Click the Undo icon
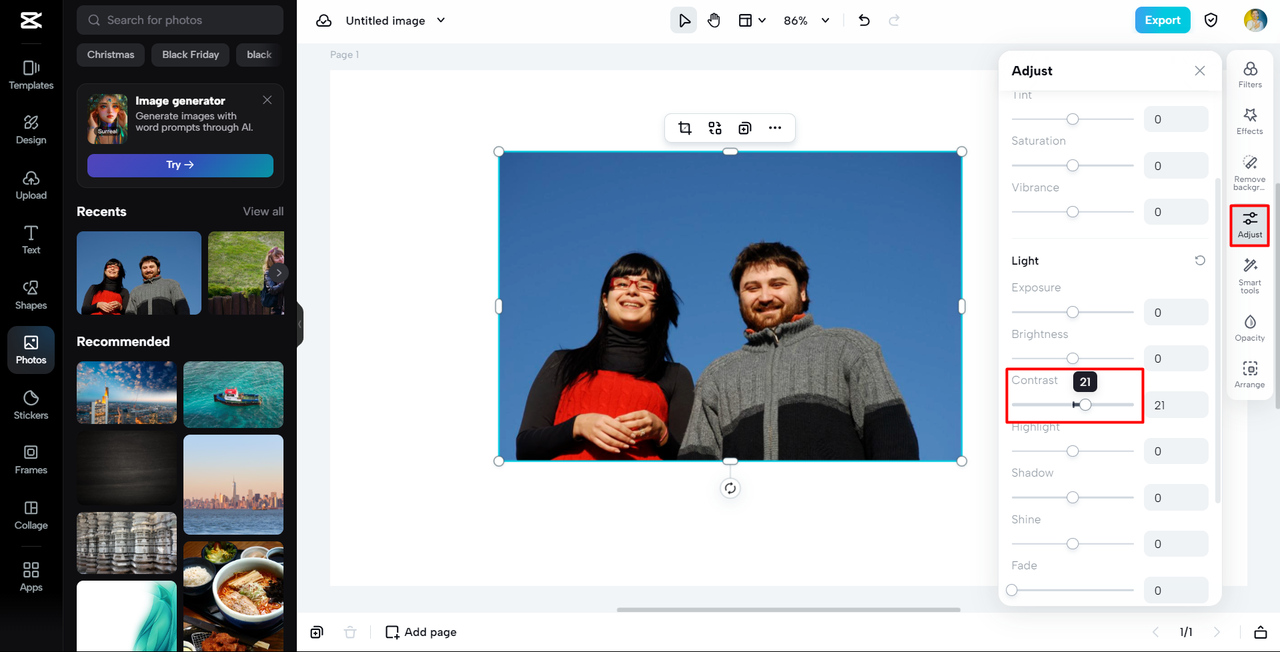The height and width of the screenshot is (652, 1280). [863, 19]
